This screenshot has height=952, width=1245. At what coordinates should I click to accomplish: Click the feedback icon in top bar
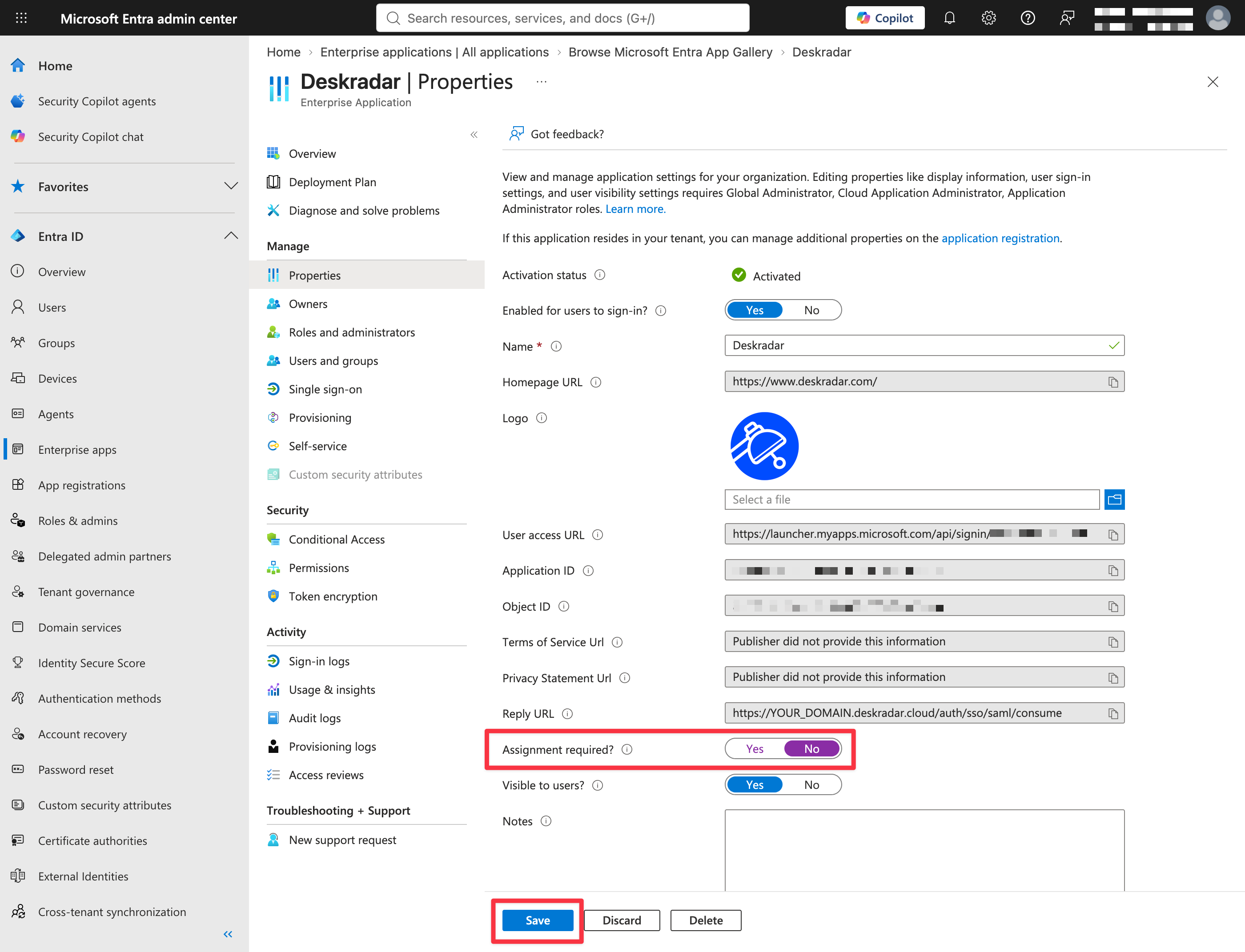[1067, 18]
